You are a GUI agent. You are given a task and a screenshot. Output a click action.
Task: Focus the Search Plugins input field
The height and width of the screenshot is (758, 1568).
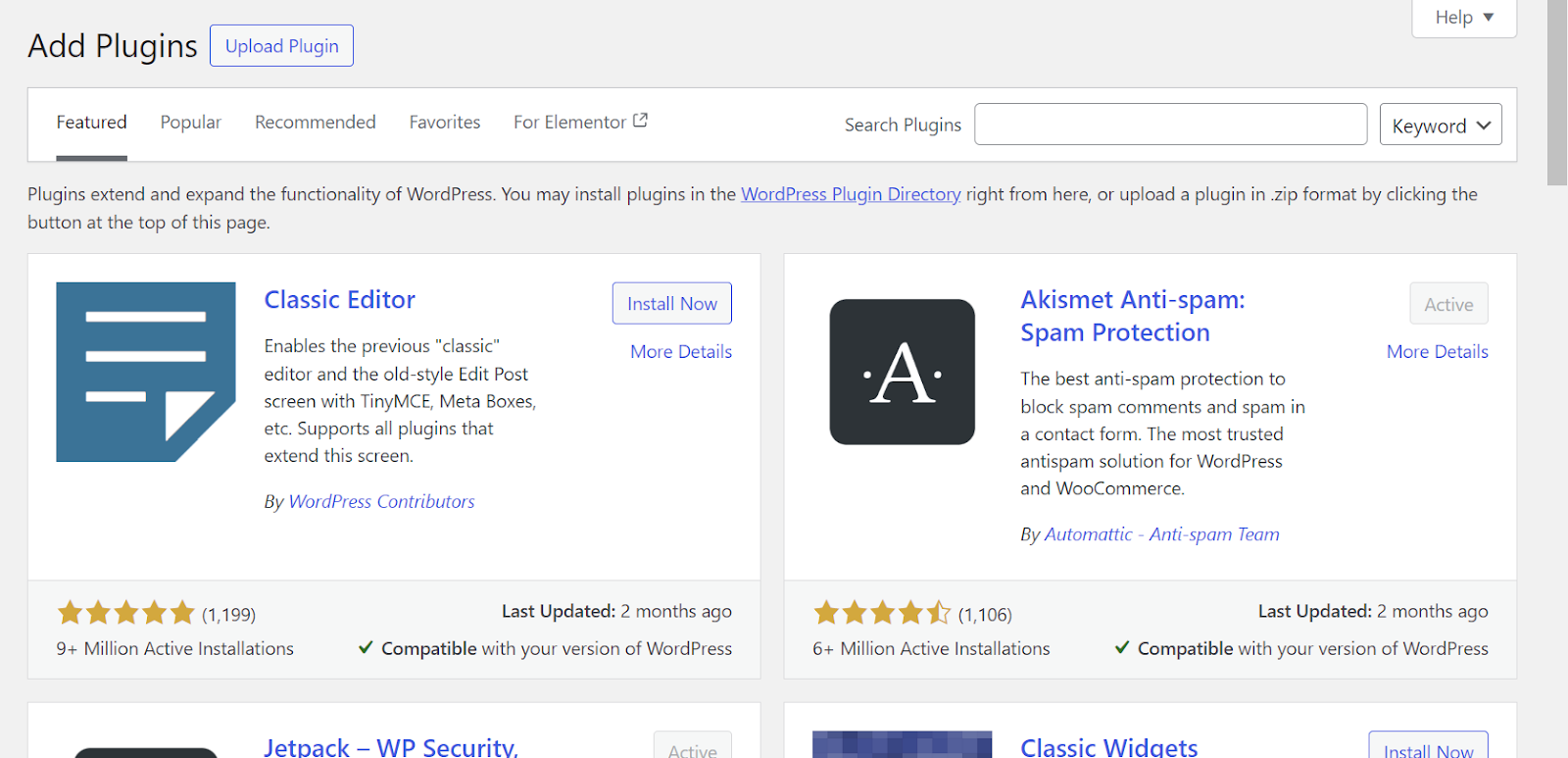[x=1170, y=125]
